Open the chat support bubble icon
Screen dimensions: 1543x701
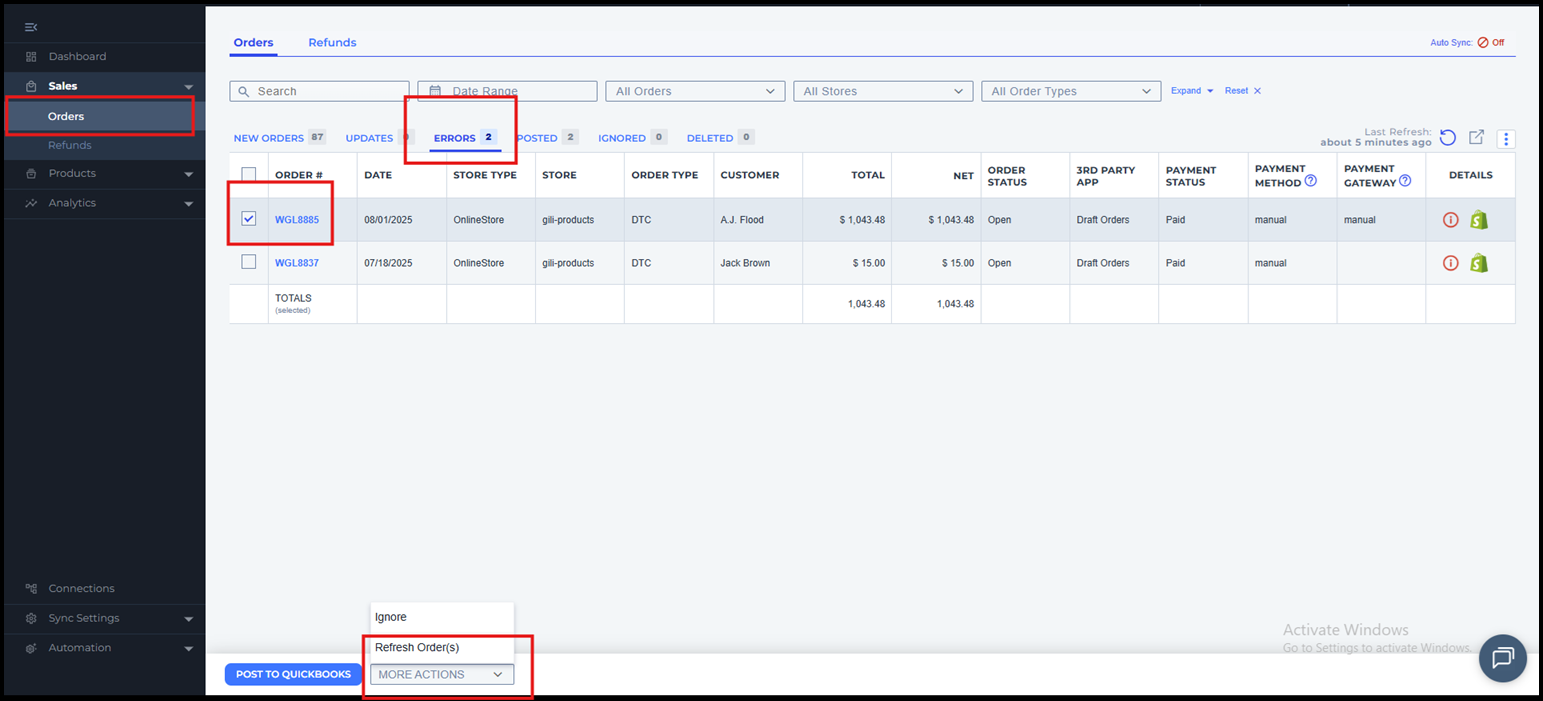click(1502, 658)
